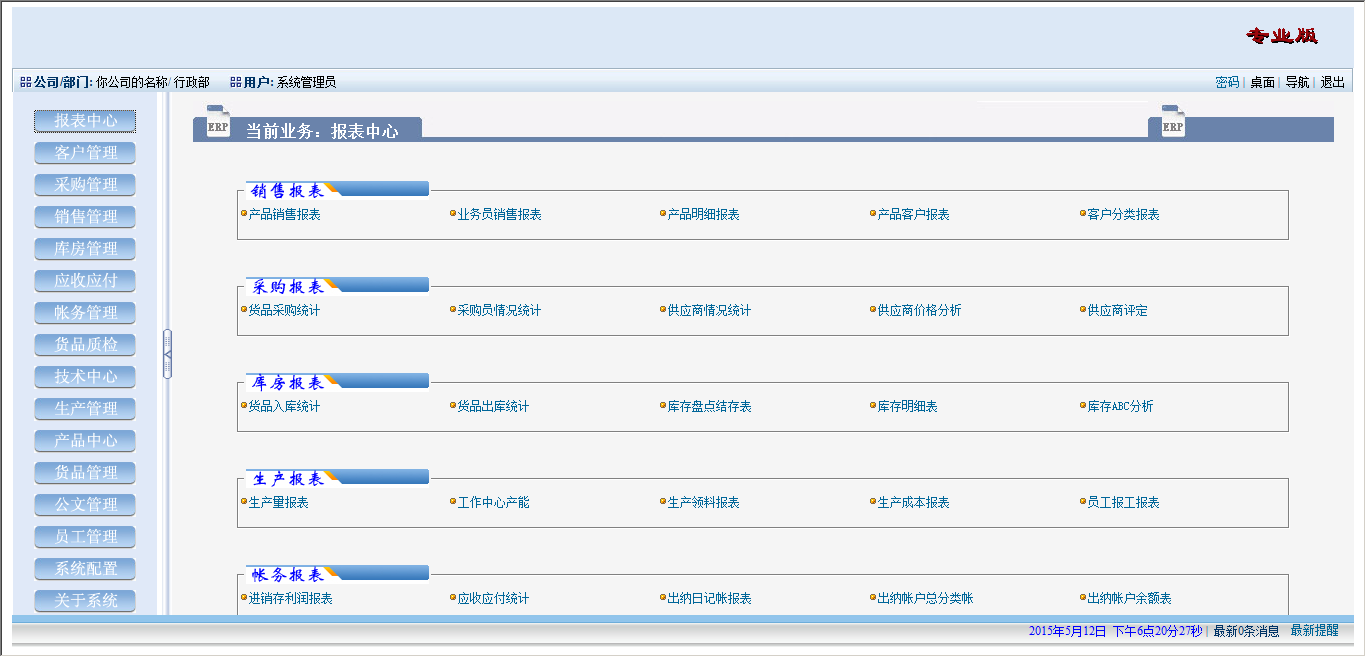This screenshot has height=657, width=1366.
Task: Open the 库存ABC分析 report
Action: coord(1120,407)
